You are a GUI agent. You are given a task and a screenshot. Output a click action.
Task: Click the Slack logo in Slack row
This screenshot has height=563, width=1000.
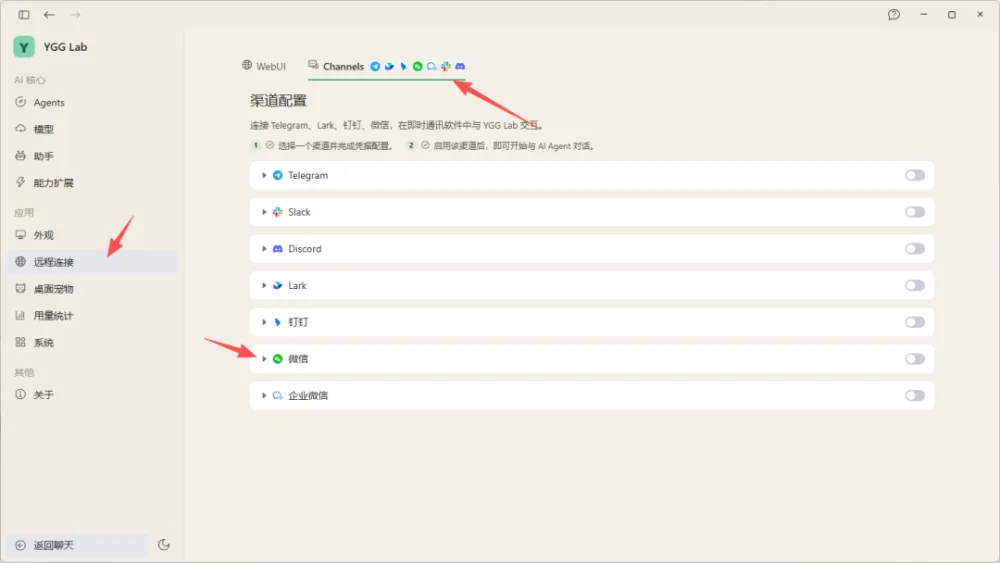point(277,212)
